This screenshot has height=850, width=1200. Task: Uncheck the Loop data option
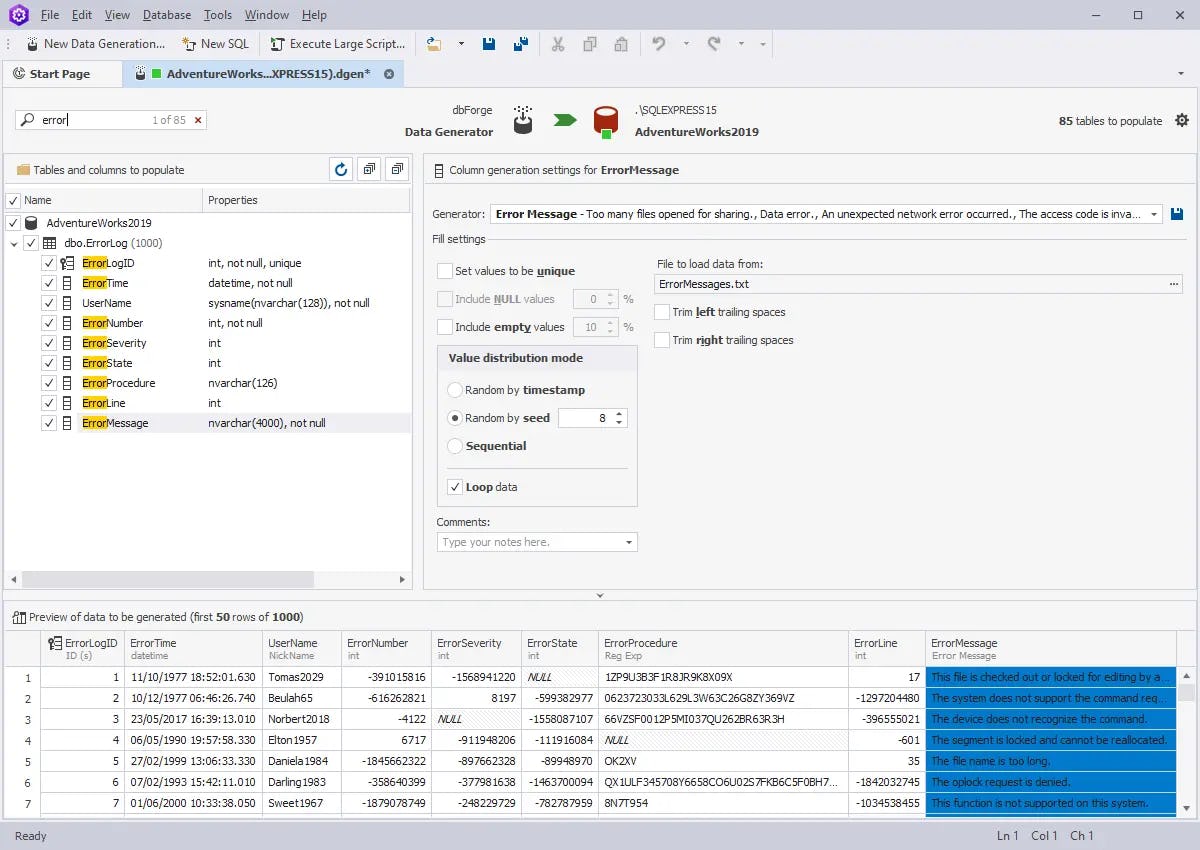coord(455,488)
